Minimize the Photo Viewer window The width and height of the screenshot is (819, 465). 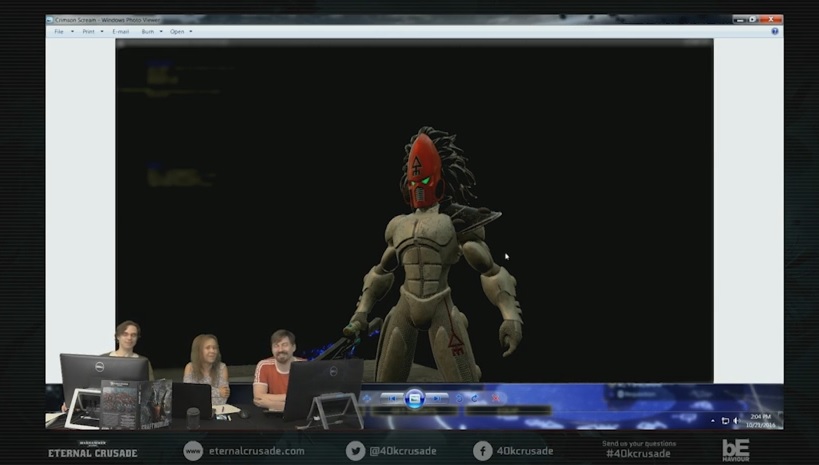(x=739, y=20)
